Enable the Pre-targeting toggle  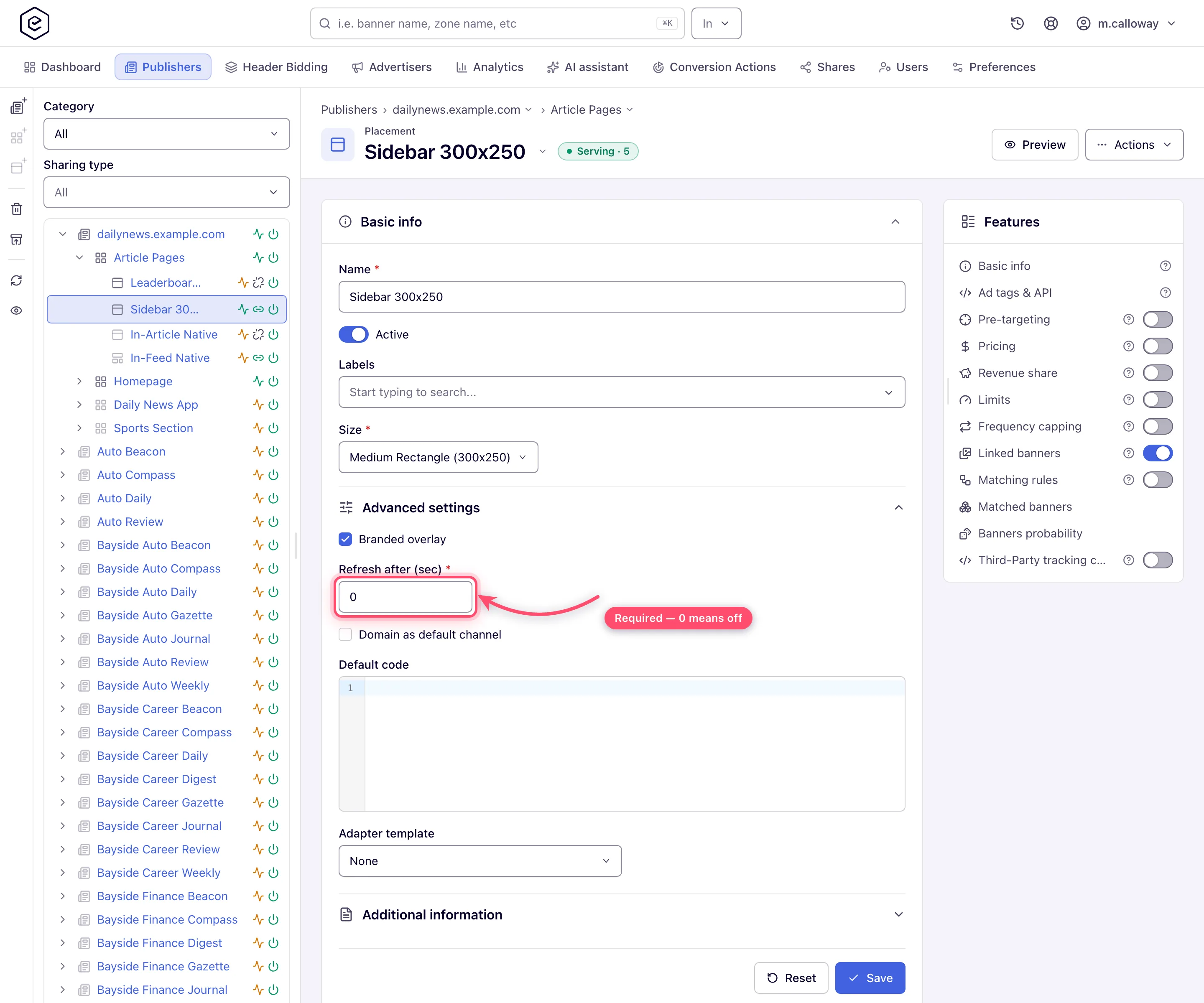[x=1157, y=319]
